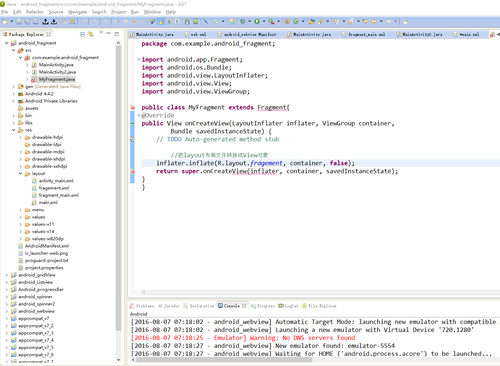This screenshot has width=500, height=366.
Task: Click the New Java Package icon
Action: click(x=287, y=22)
